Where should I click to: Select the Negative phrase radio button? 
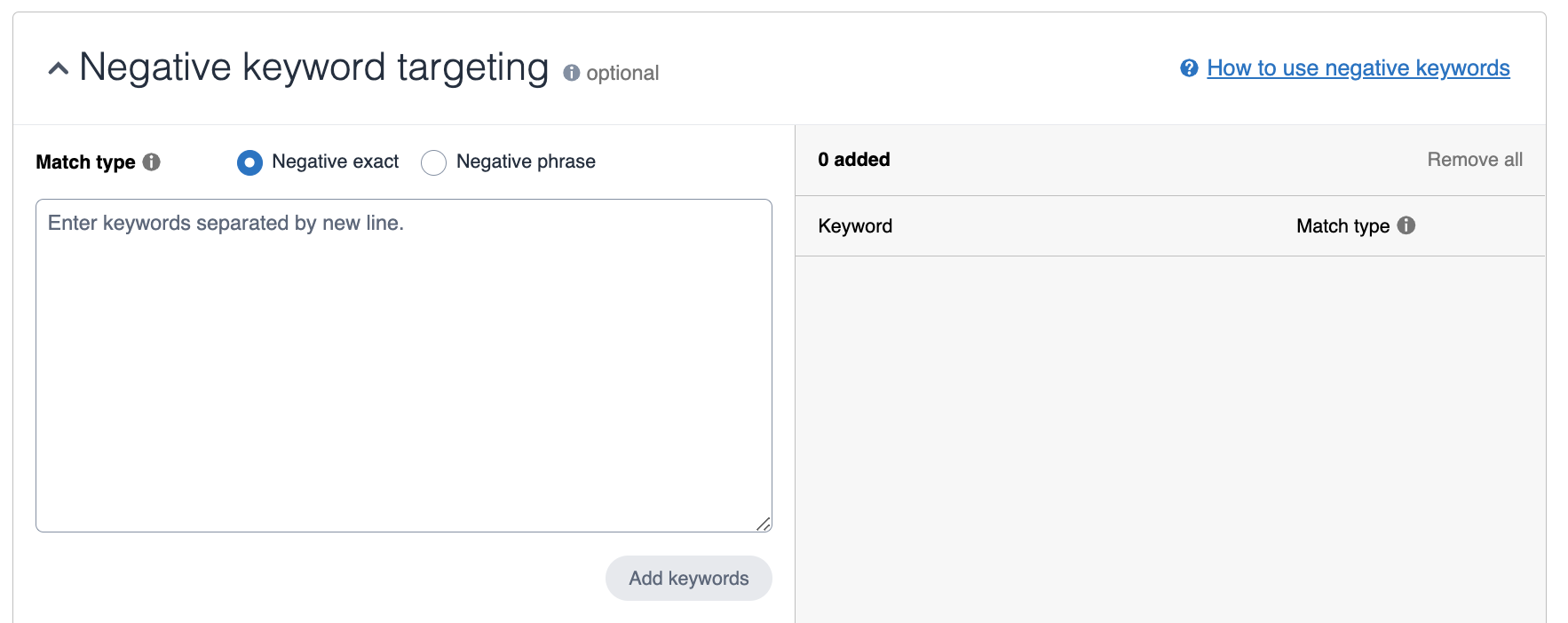[x=433, y=162]
